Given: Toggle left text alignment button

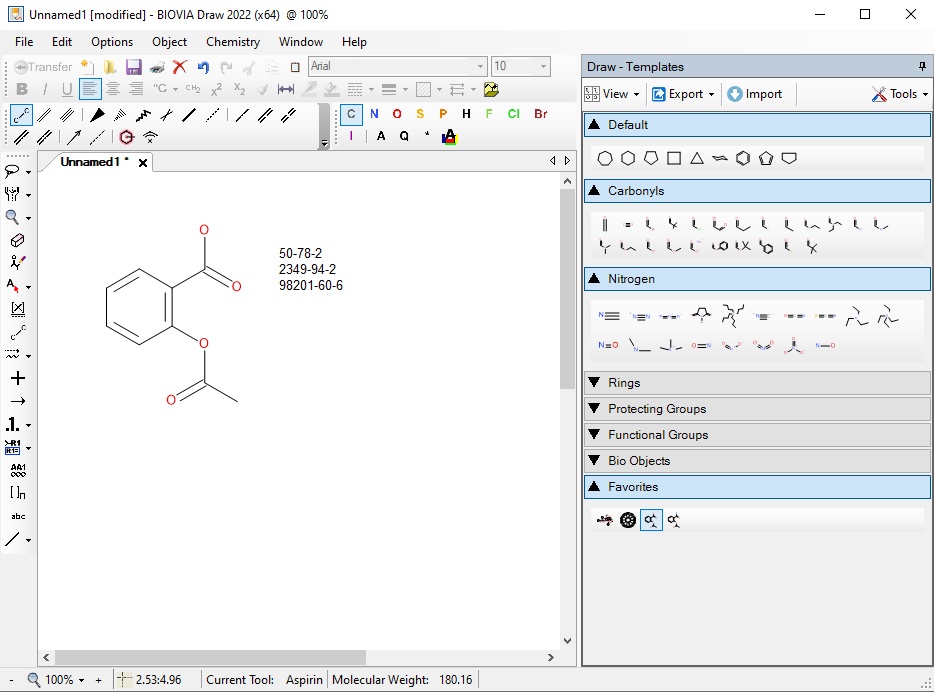Looking at the screenshot, I should [x=91, y=89].
